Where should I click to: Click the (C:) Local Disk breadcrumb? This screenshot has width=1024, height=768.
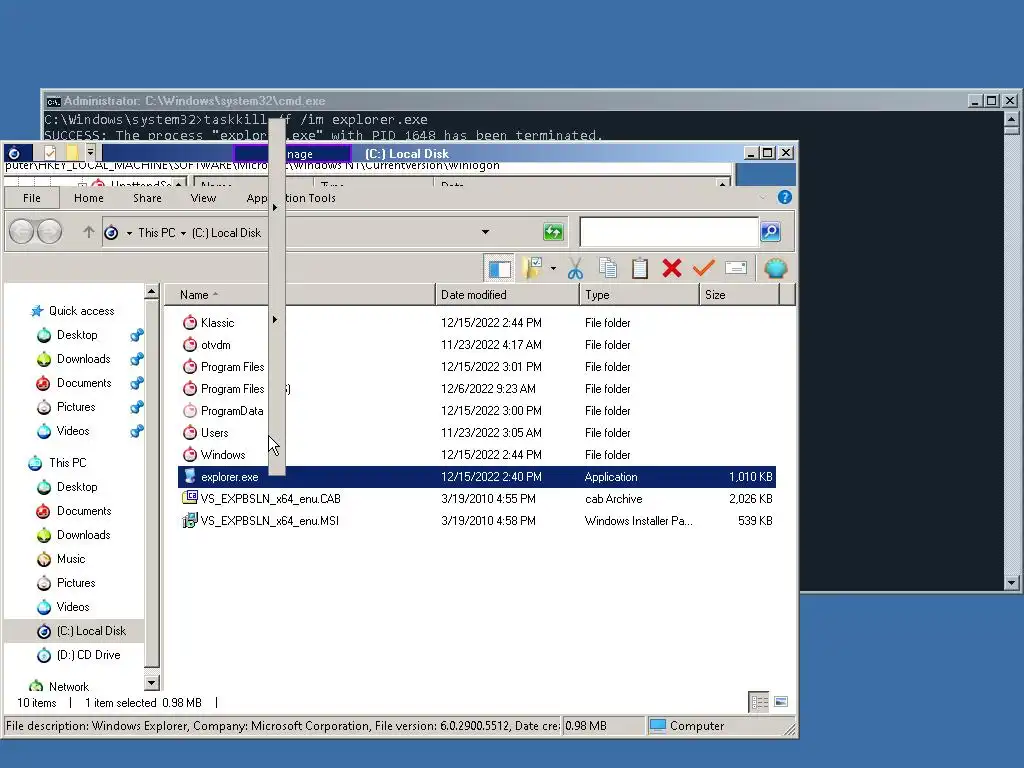coord(226,232)
